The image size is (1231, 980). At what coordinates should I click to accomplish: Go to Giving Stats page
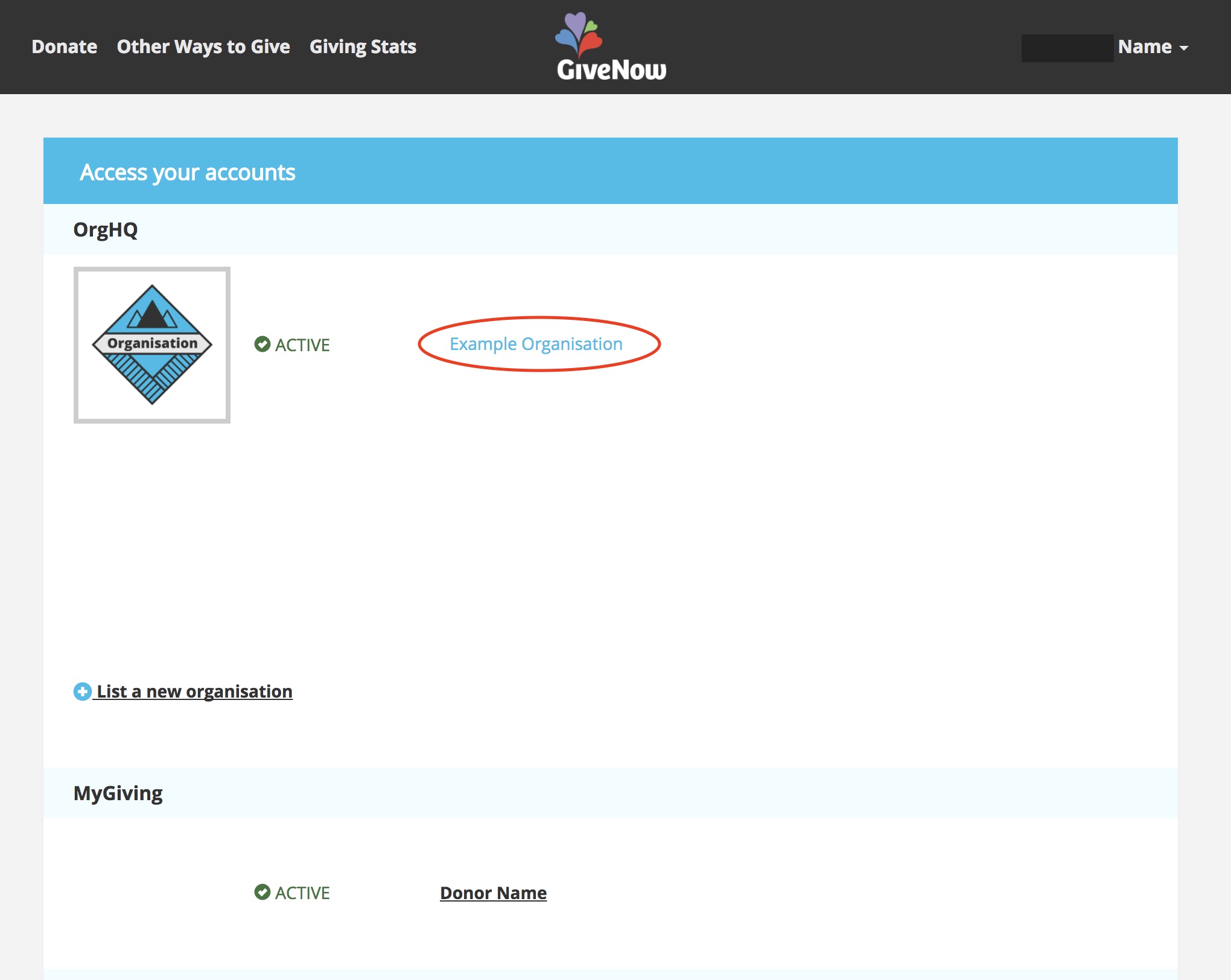pos(363,46)
